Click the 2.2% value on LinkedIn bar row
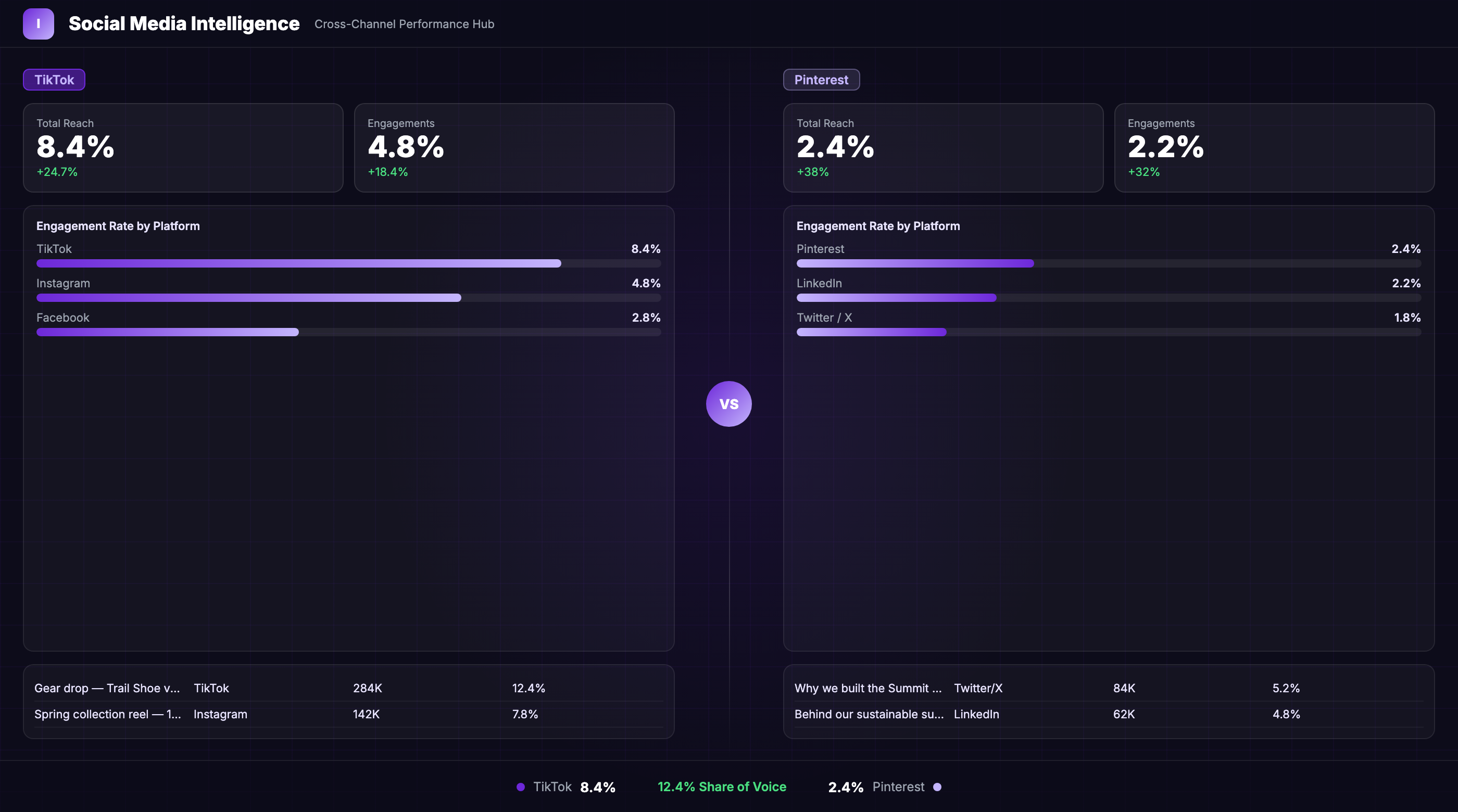This screenshot has height=812, width=1458. click(x=1406, y=284)
